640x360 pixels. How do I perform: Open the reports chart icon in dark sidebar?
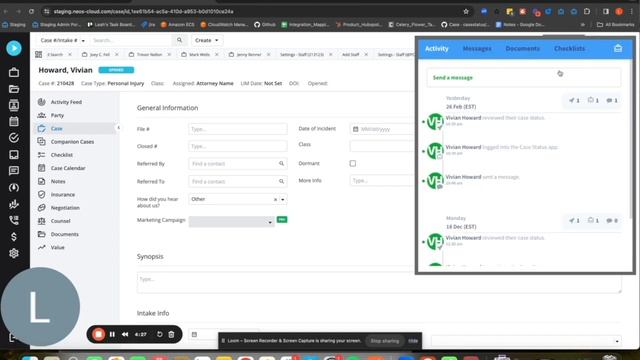tap(14, 204)
